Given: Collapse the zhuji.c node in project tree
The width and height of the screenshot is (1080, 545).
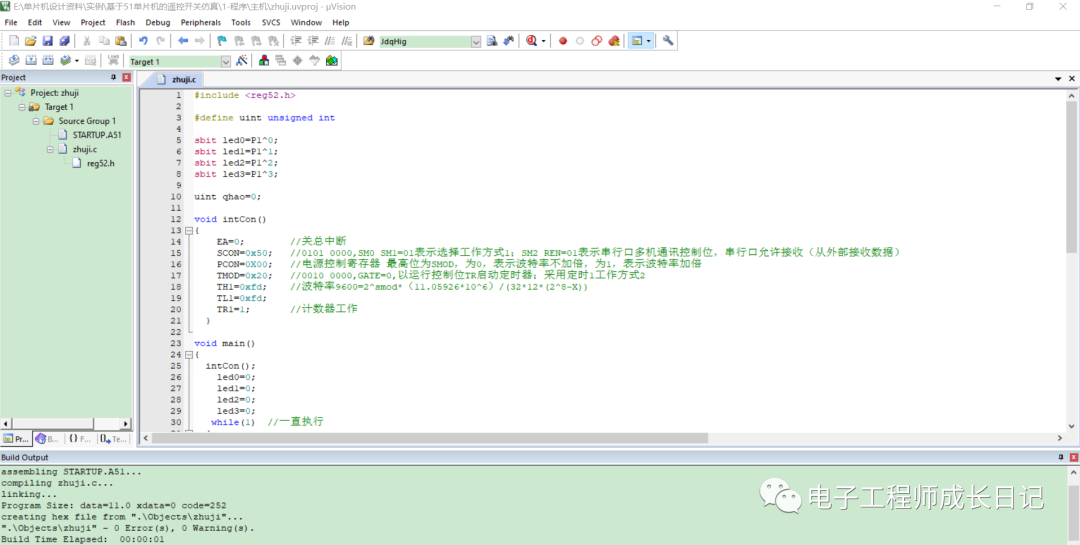Looking at the screenshot, I should point(50,149).
